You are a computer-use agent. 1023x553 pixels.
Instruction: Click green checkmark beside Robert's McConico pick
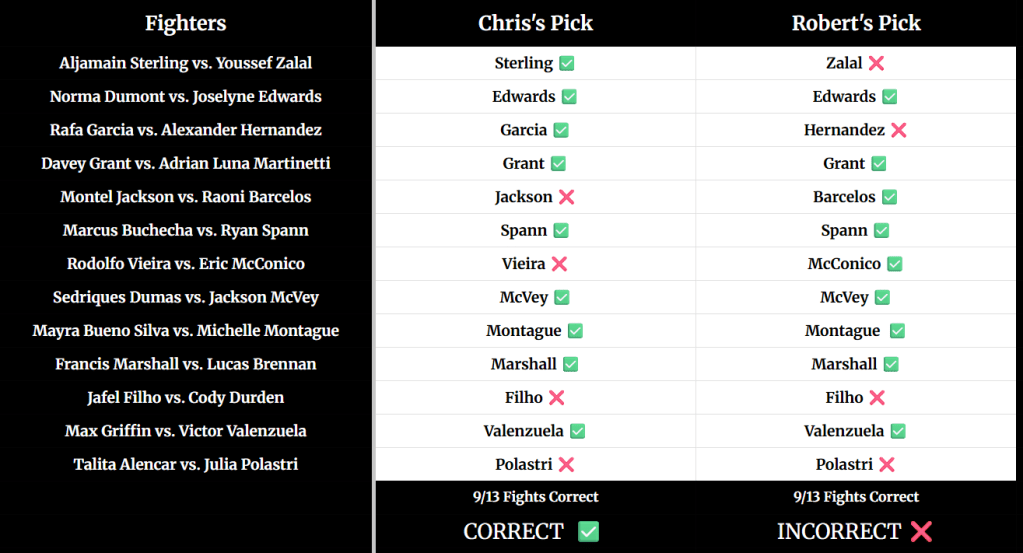tap(895, 264)
